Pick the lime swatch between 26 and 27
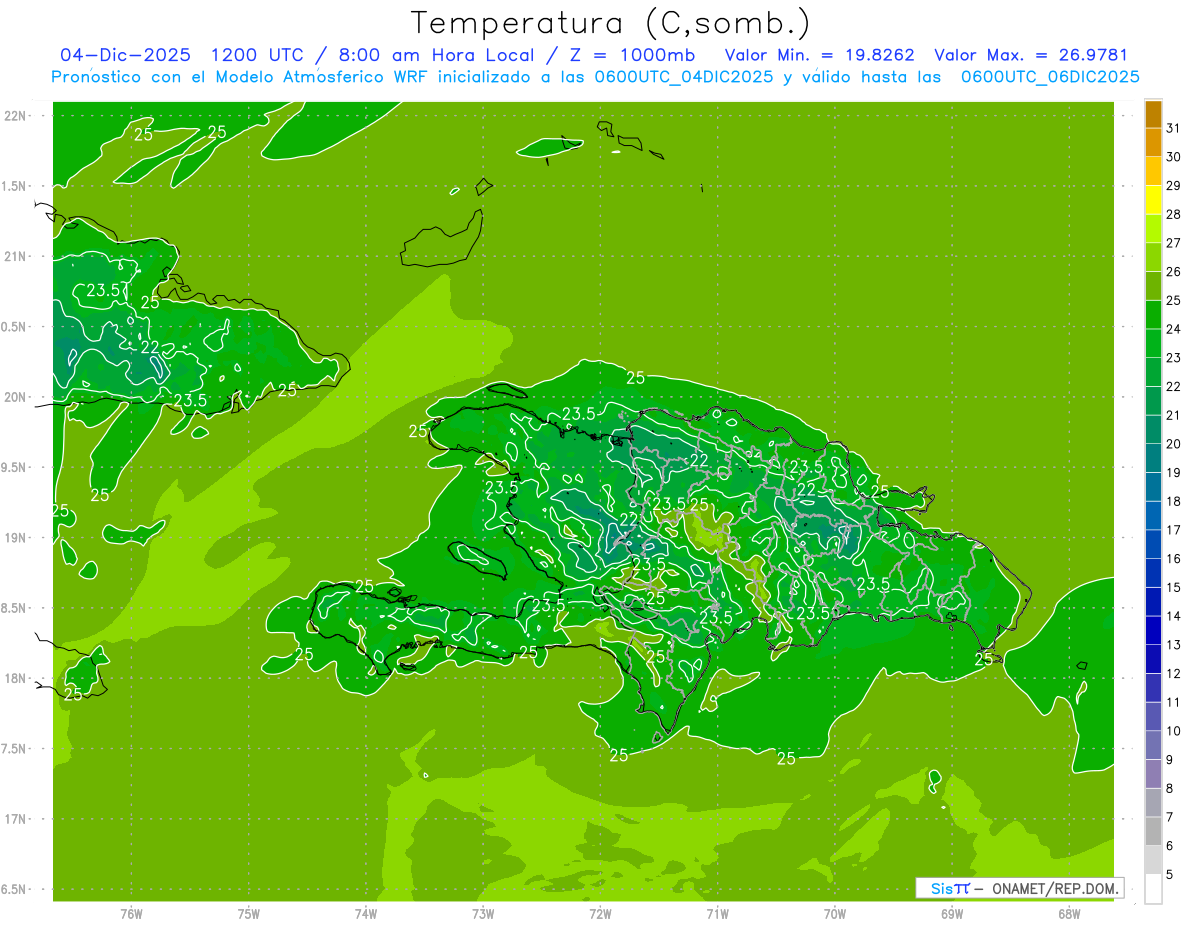The height and width of the screenshot is (927, 1200). 1153,258
